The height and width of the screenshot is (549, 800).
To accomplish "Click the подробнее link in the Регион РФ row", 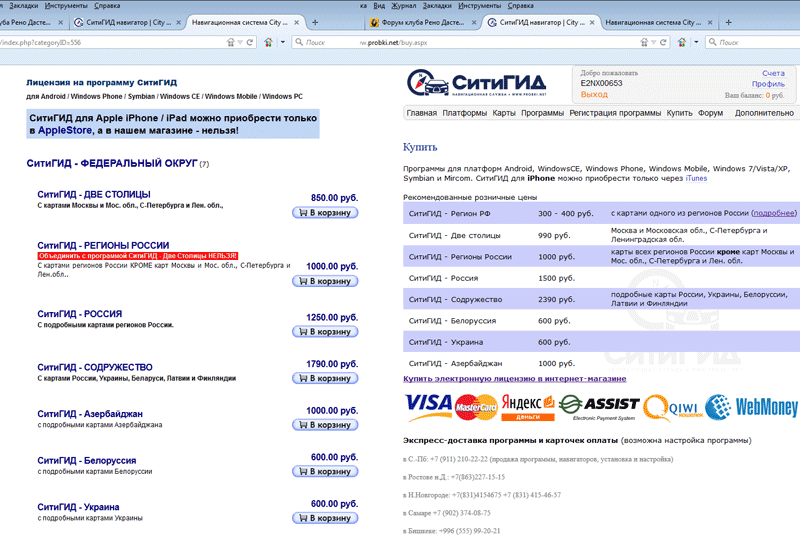I will coord(774,213).
